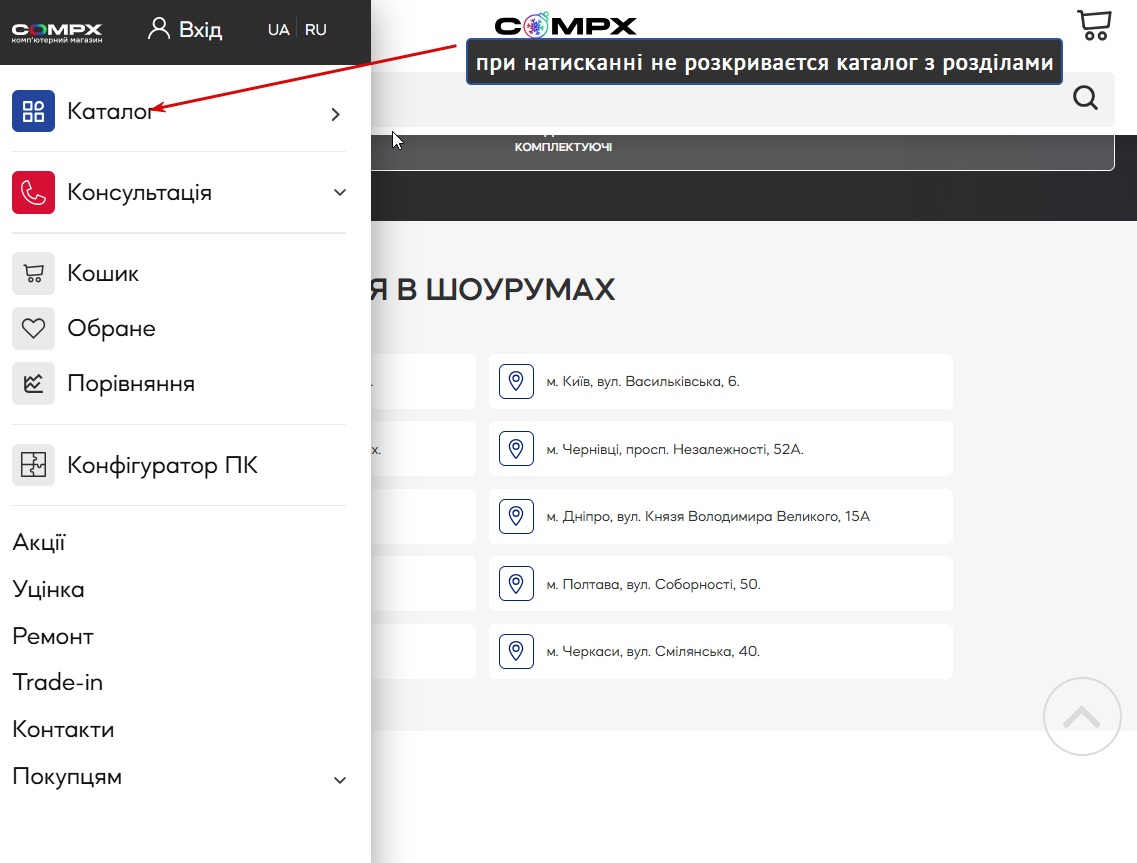Open the Кошик menu item
1137x863 pixels.
103,273
